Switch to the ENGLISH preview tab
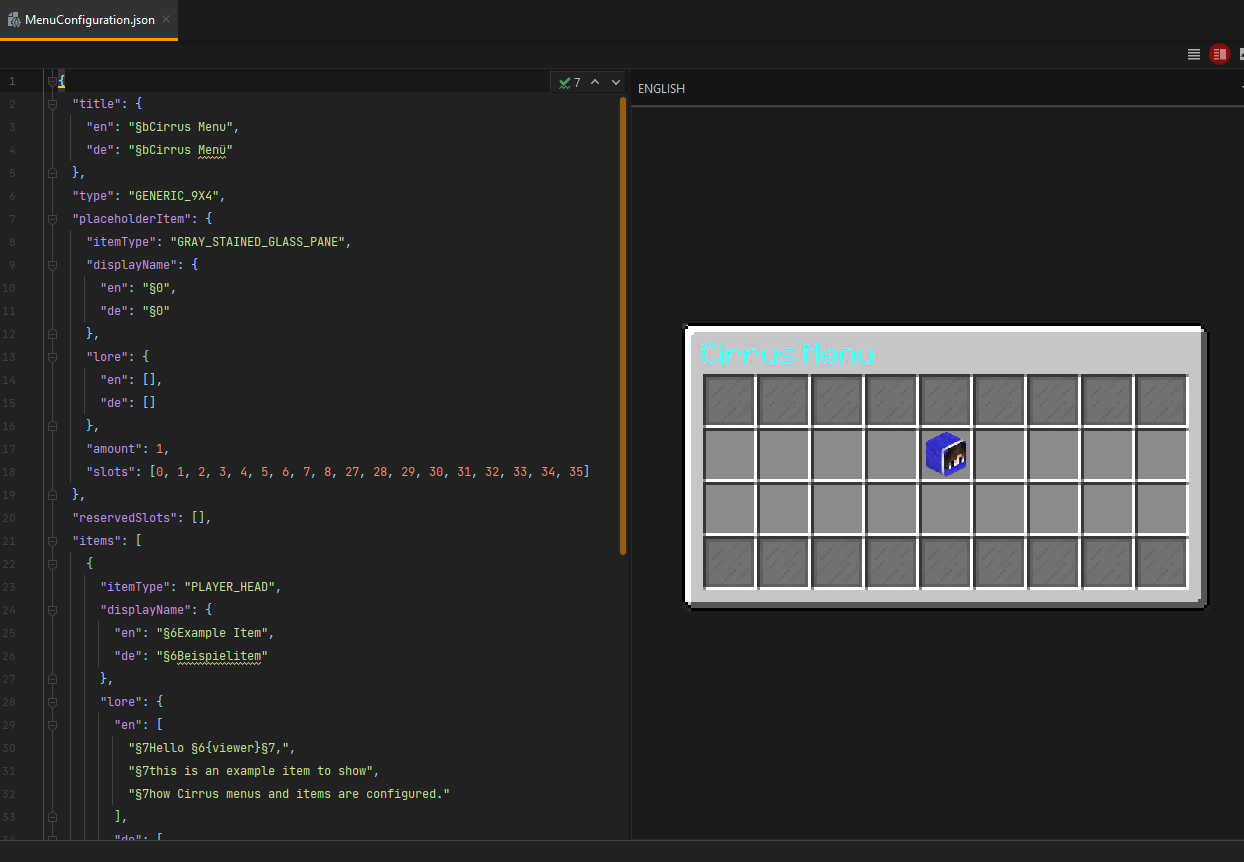The width and height of the screenshot is (1244, 862). (x=661, y=88)
